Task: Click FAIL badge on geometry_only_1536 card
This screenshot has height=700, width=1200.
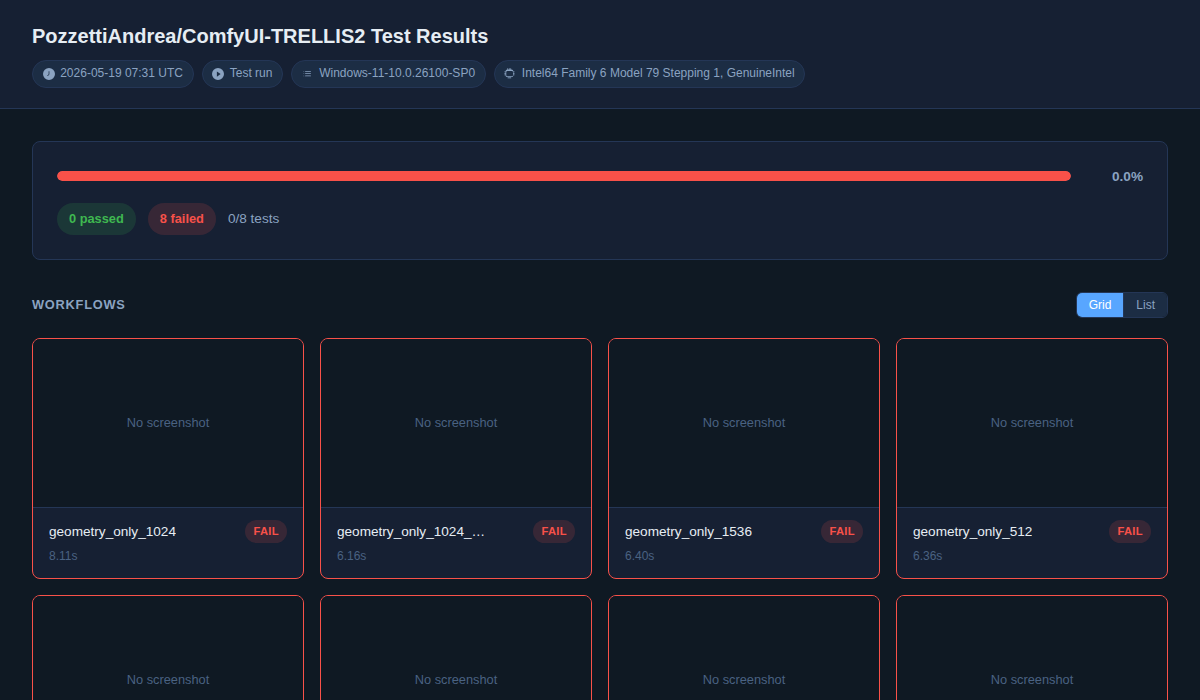Action: (842, 532)
